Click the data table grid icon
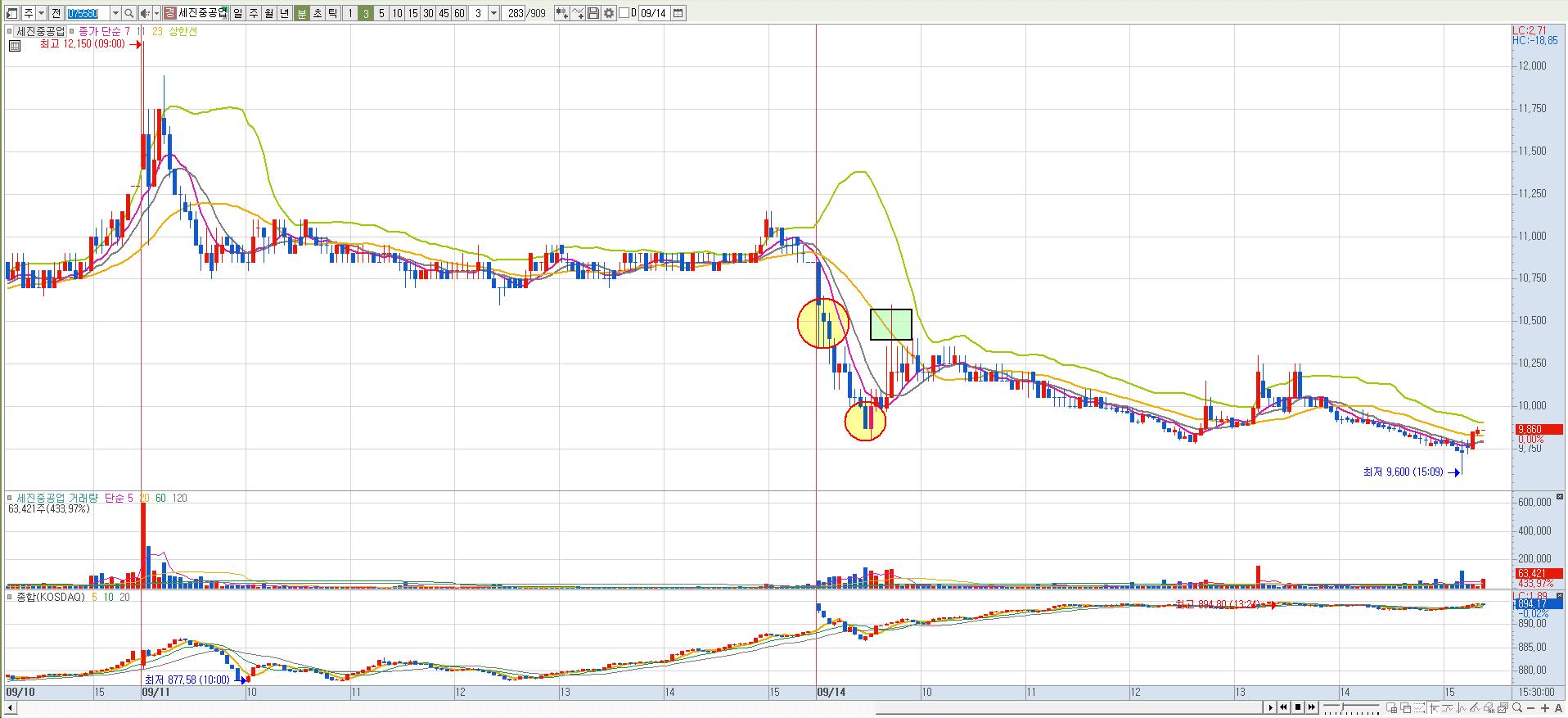Viewport: 1568px width, 718px height. tap(14, 45)
